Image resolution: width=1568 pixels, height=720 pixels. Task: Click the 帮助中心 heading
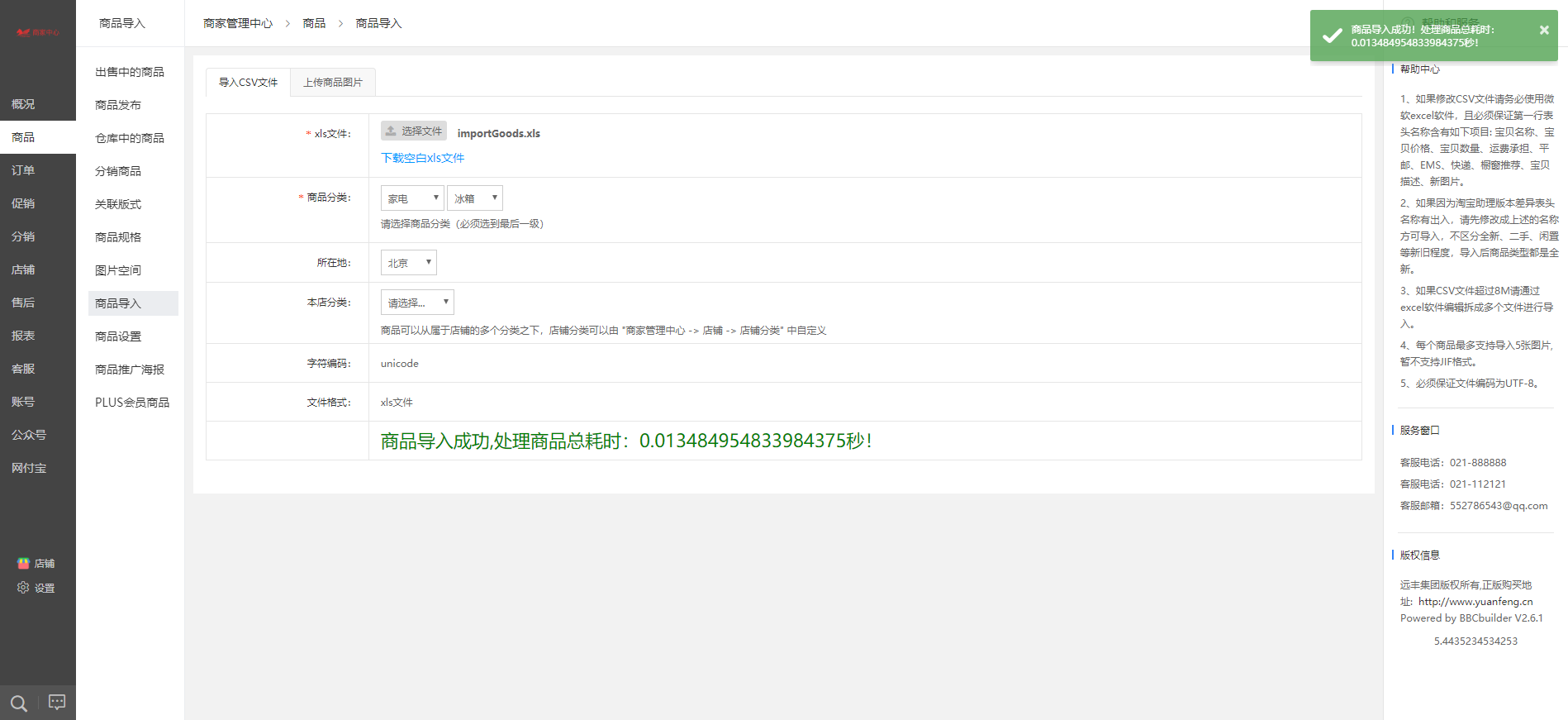1419,69
